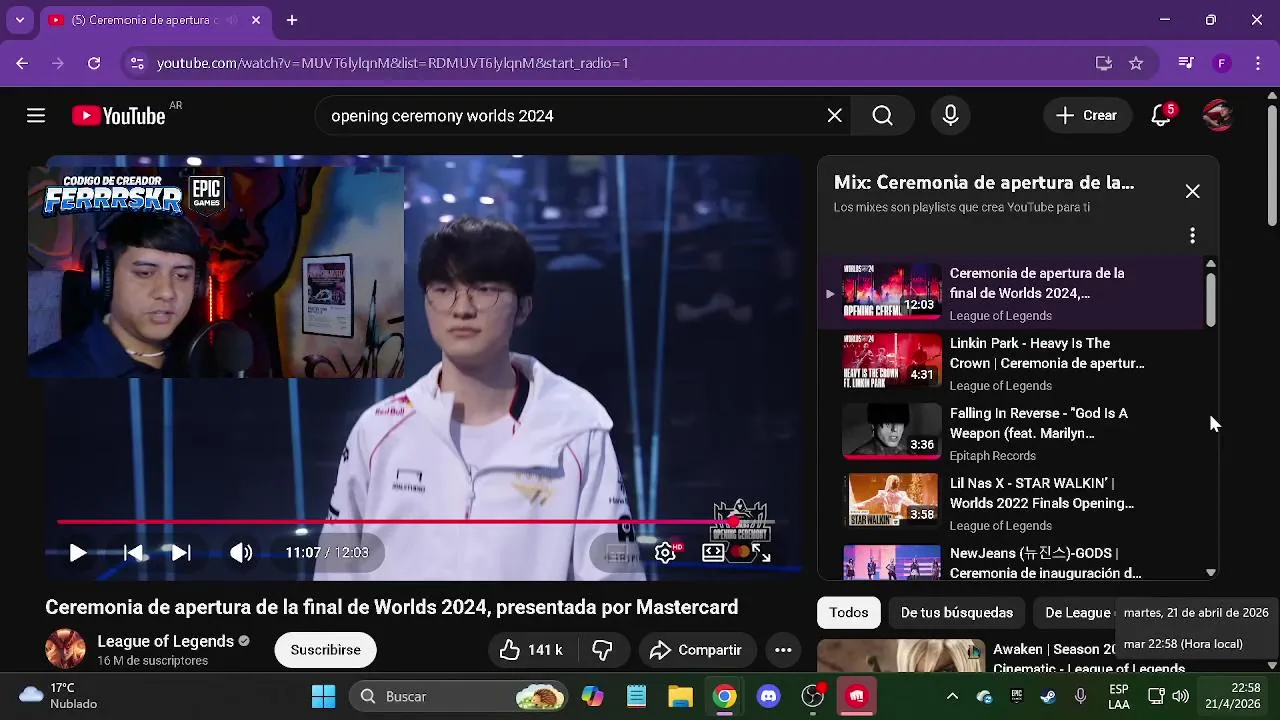The width and height of the screenshot is (1280, 720).
Task: Open the Mix playlist options menu
Action: (x=1192, y=236)
